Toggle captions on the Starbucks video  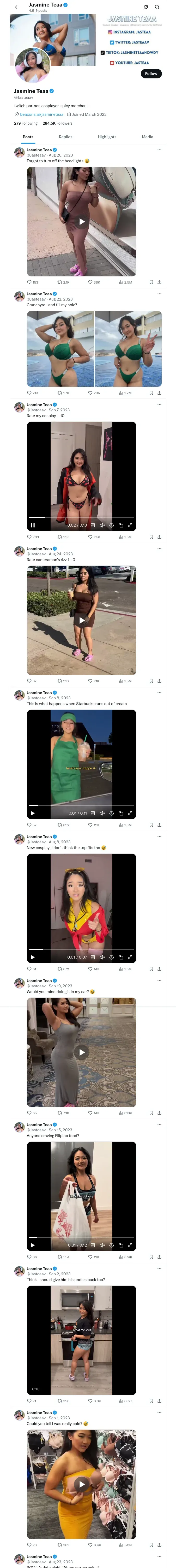point(93,813)
